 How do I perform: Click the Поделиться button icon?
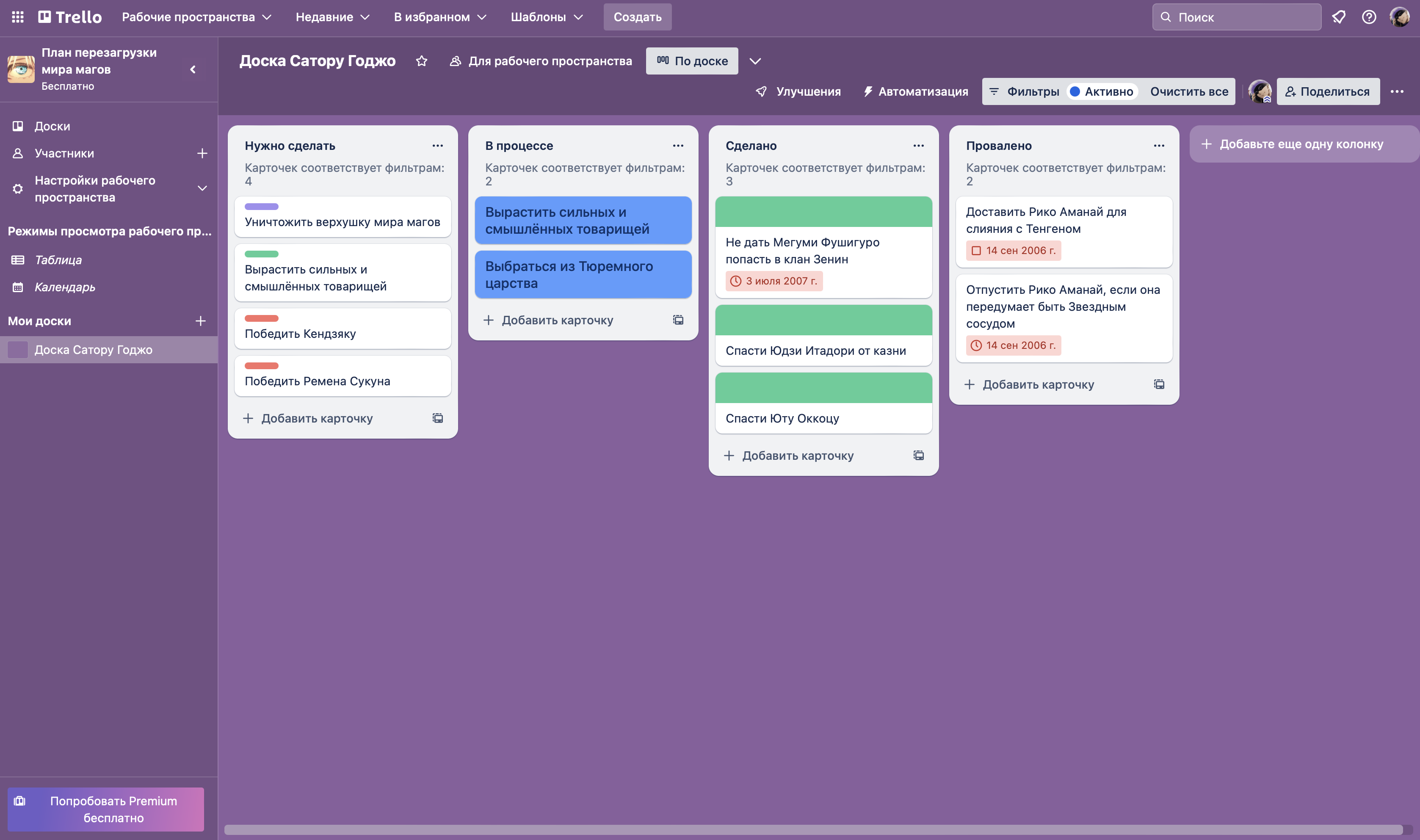[1289, 92]
